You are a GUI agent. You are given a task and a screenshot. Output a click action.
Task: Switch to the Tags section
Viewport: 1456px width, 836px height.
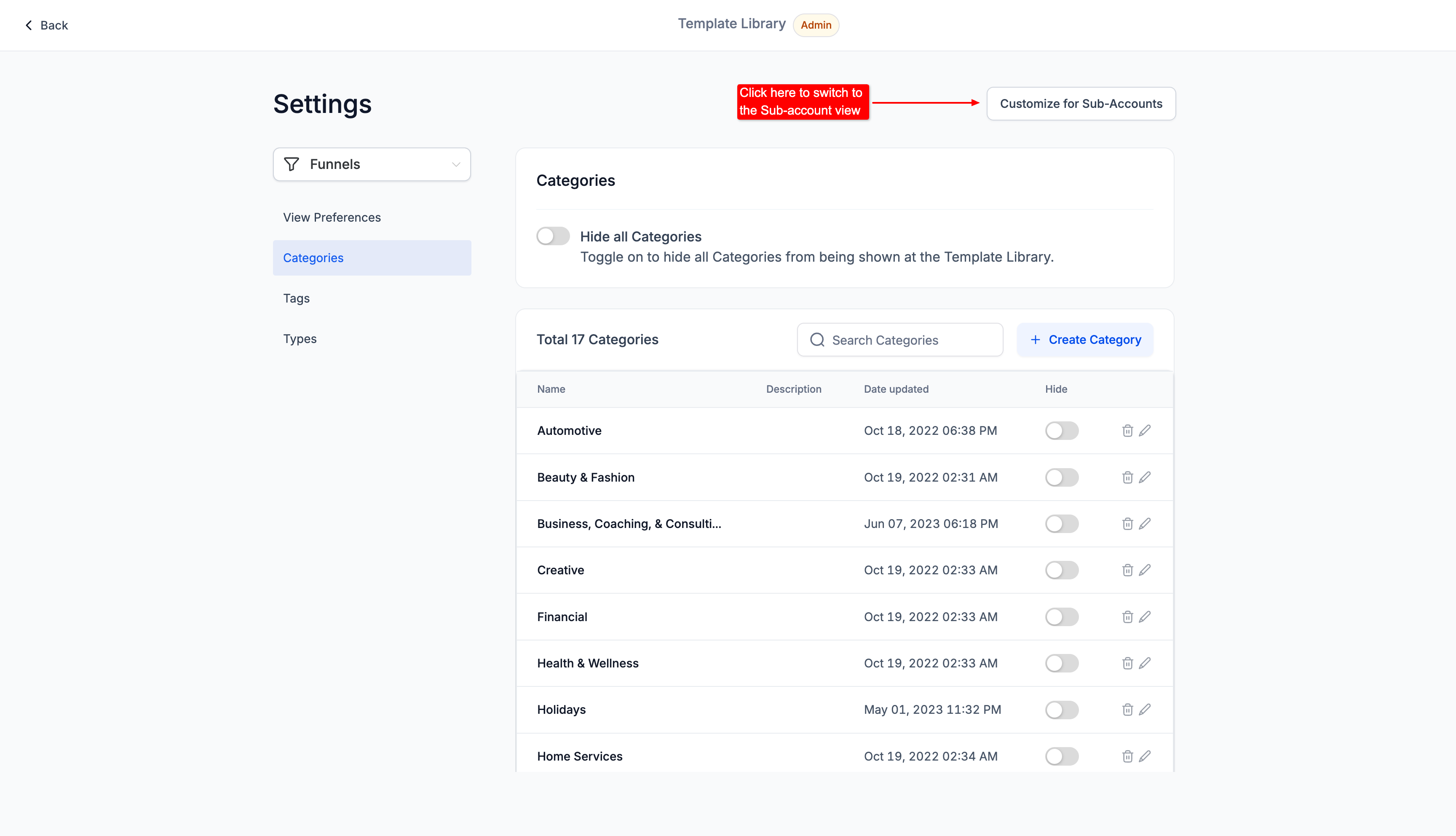pyautogui.click(x=296, y=299)
